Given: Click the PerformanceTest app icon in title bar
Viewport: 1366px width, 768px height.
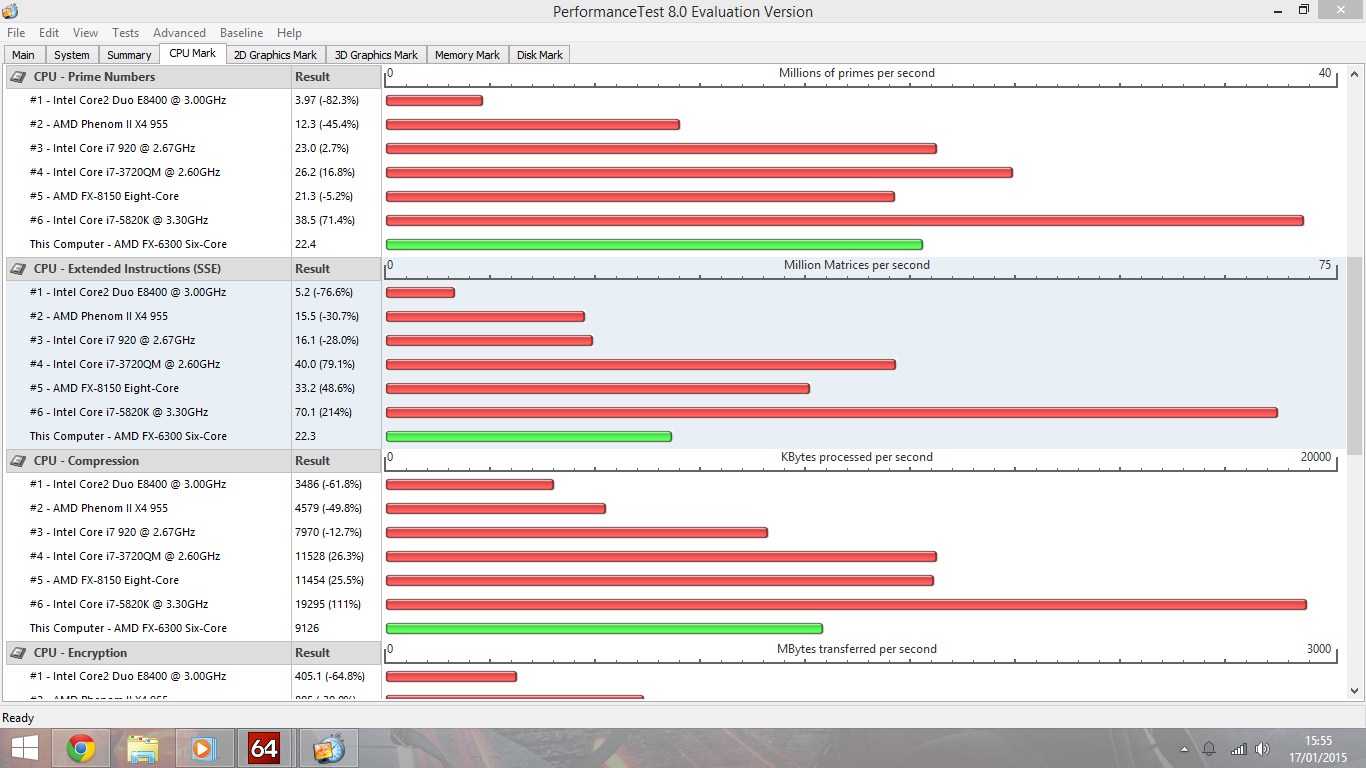Looking at the screenshot, I should [10, 11].
